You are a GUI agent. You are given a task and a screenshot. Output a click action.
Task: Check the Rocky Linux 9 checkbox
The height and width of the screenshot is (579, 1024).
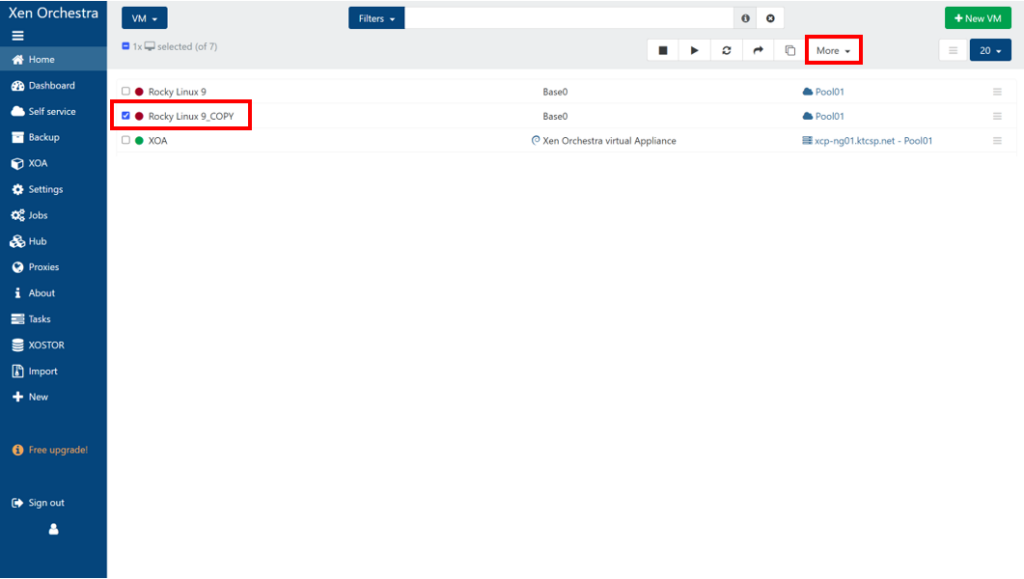pyautogui.click(x=126, y=92)
